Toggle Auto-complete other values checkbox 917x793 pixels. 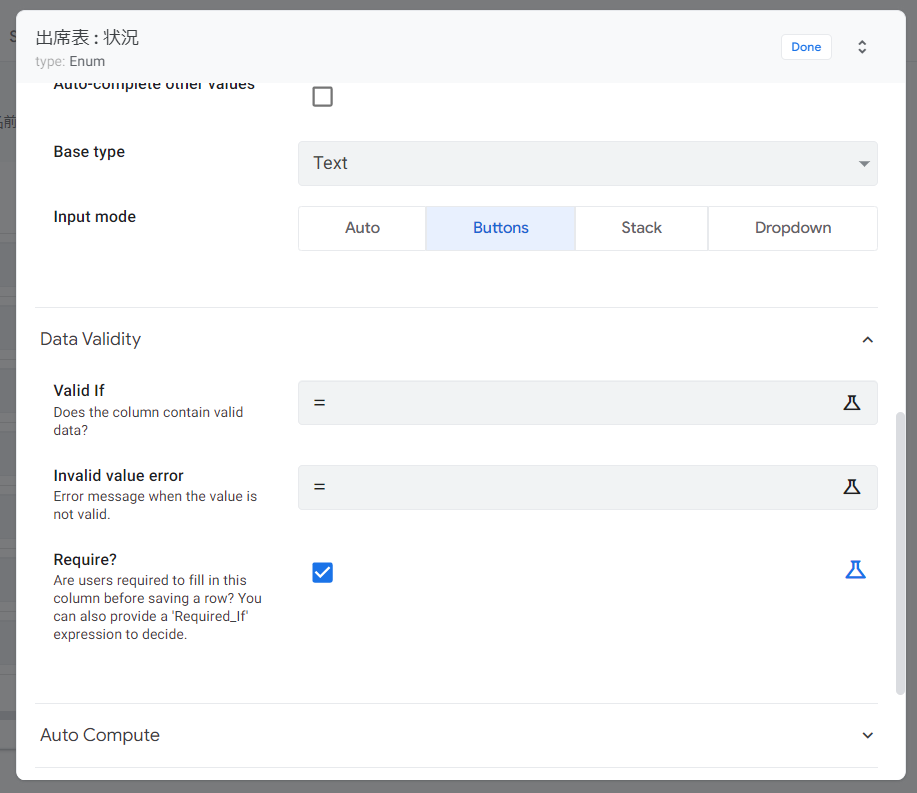[x=322, y=97]
